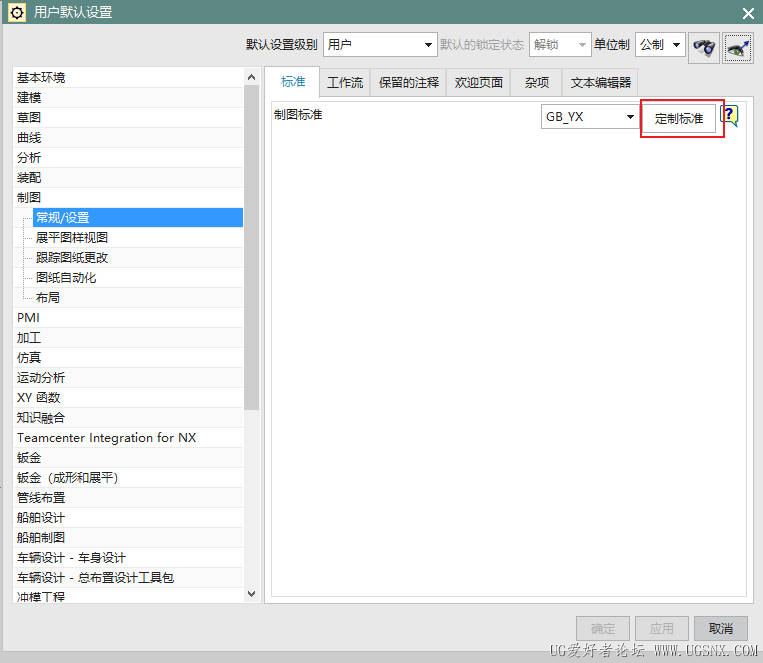
Task: Click the gear icon in title bar
Action: pyautogui.click(x=17, y=12)
